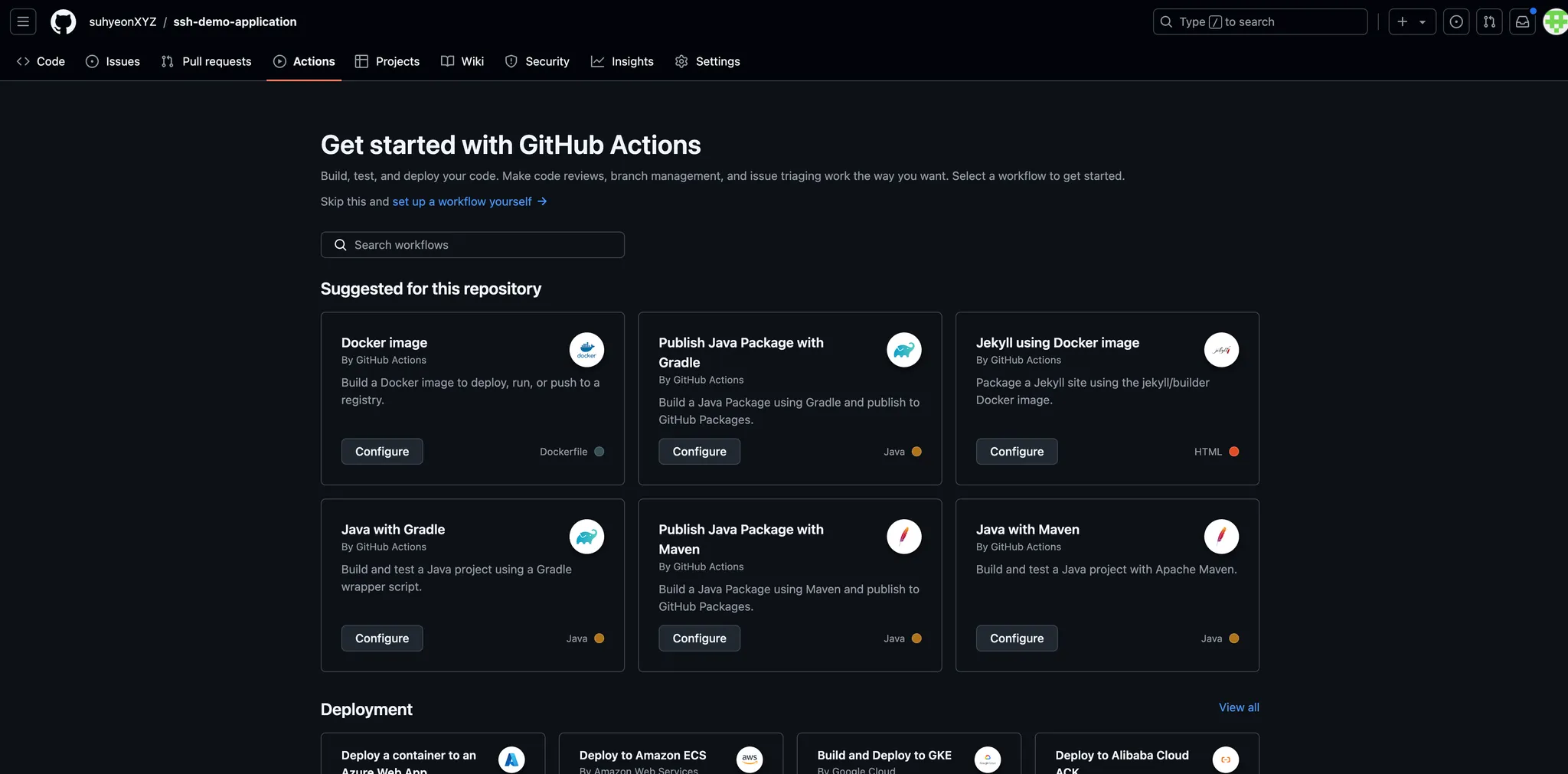Click the Dockerfile language label
This screenshot has height=774, width=1568.
tap(563, 452)
